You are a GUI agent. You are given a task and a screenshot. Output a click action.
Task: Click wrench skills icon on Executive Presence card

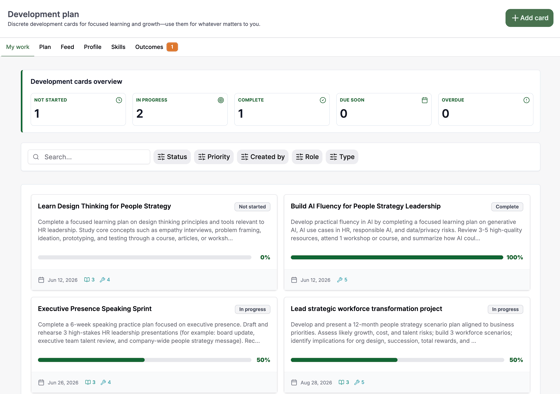[x=104, y=382]
